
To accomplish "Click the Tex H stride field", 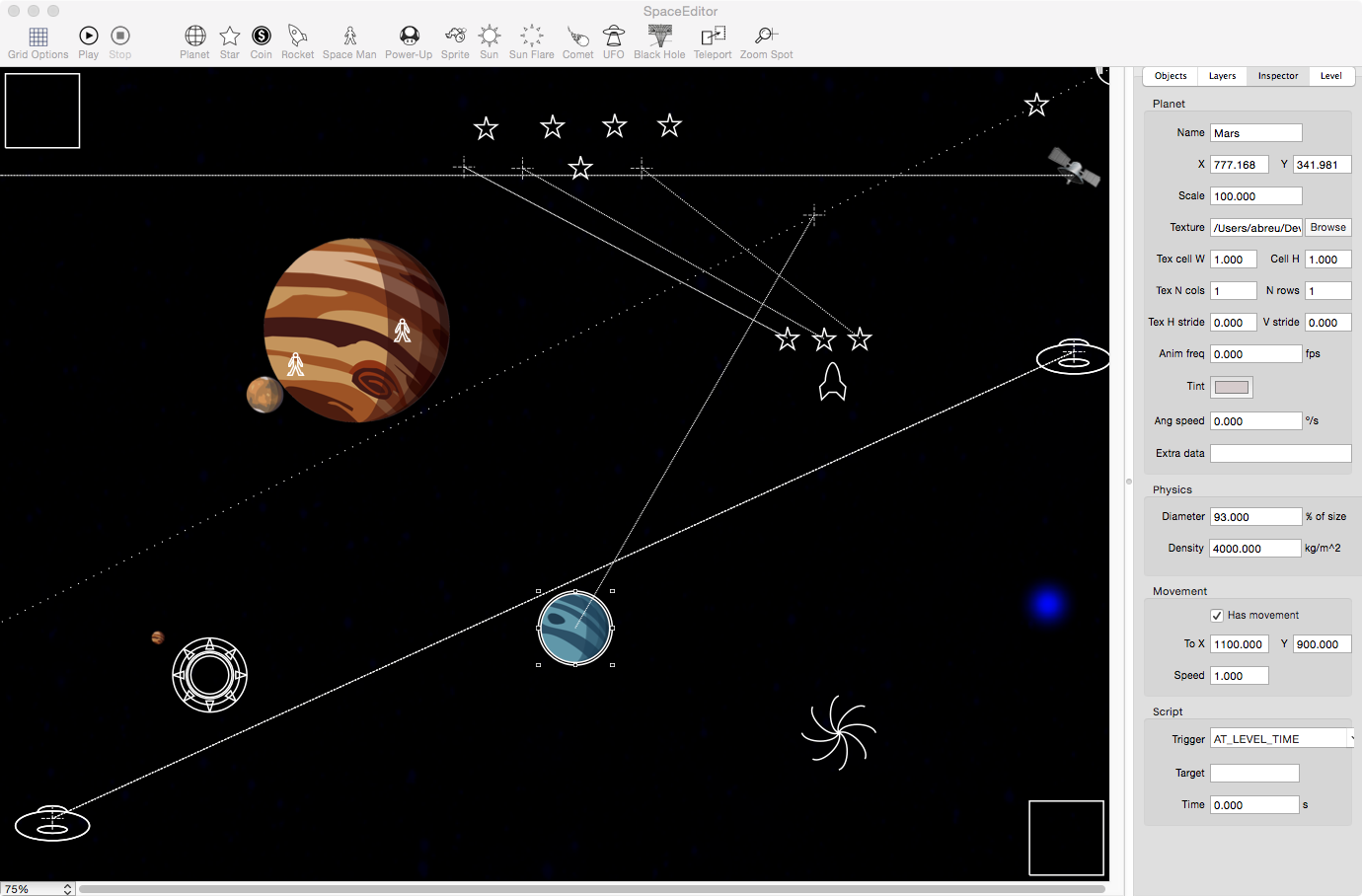I will tap(1234, 323).
